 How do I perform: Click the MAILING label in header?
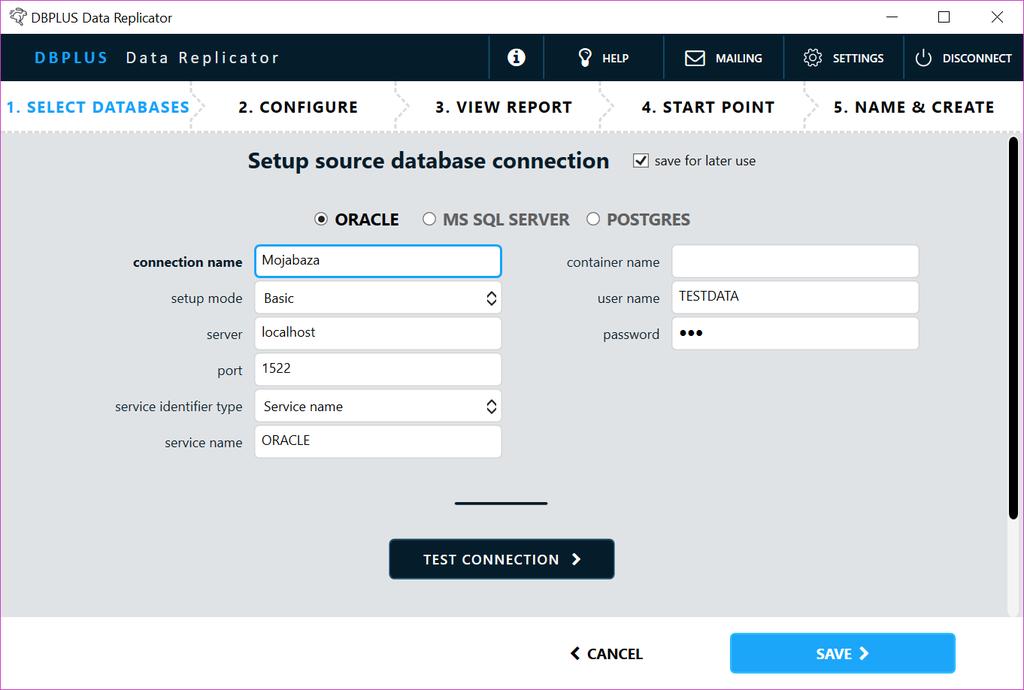click(x=739, y=58)
